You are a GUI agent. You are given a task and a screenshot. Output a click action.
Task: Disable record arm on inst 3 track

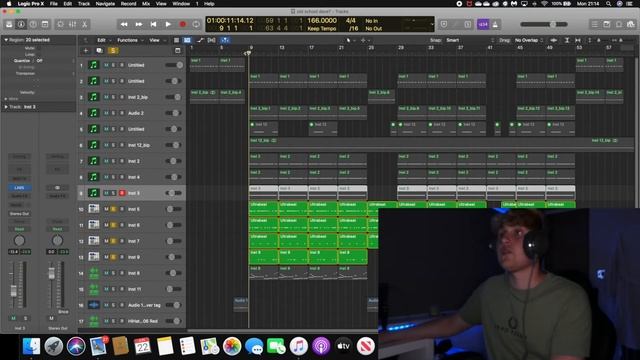pos(122,193)
